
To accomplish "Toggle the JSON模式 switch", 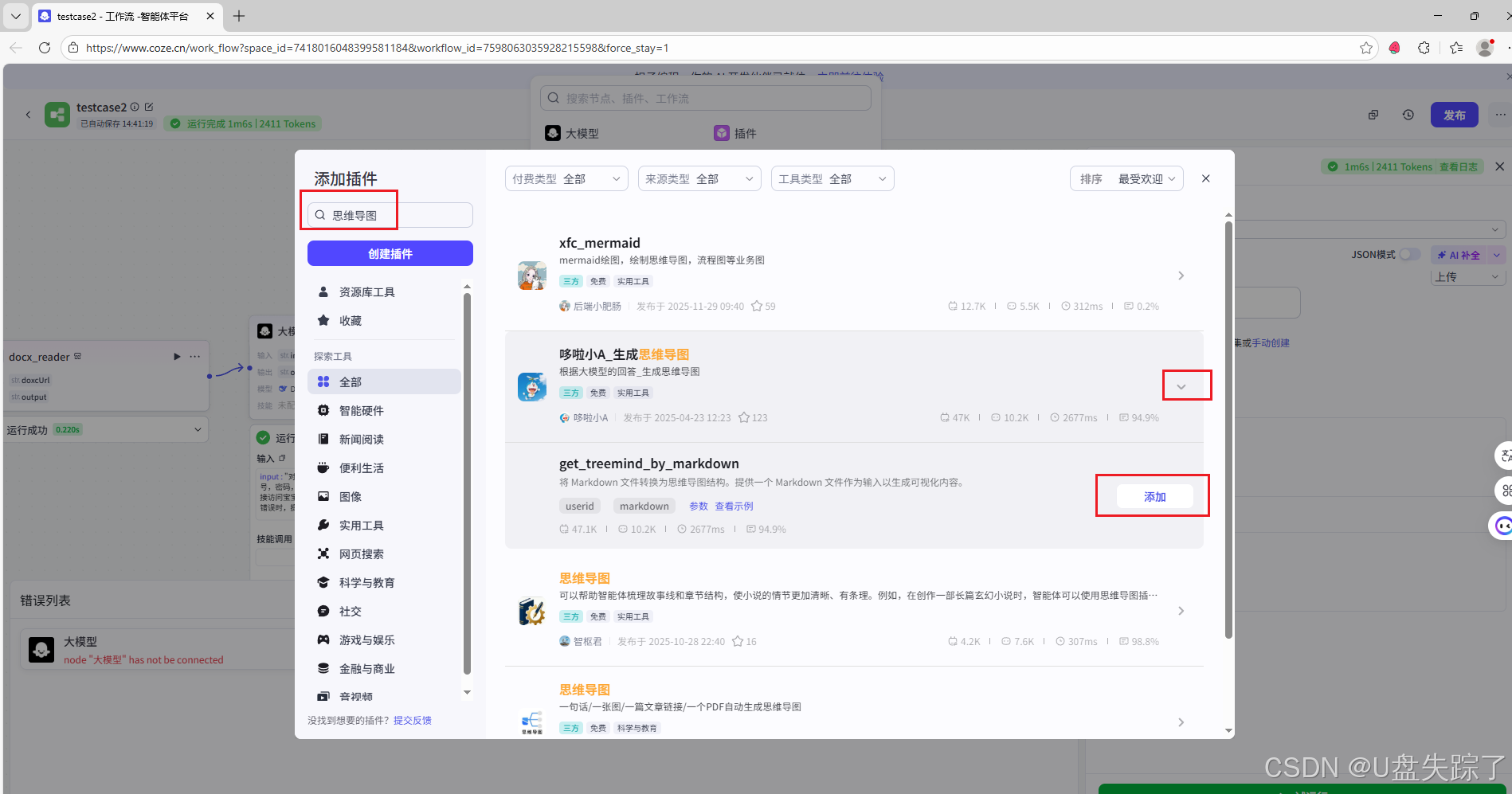I will 1410,254.
